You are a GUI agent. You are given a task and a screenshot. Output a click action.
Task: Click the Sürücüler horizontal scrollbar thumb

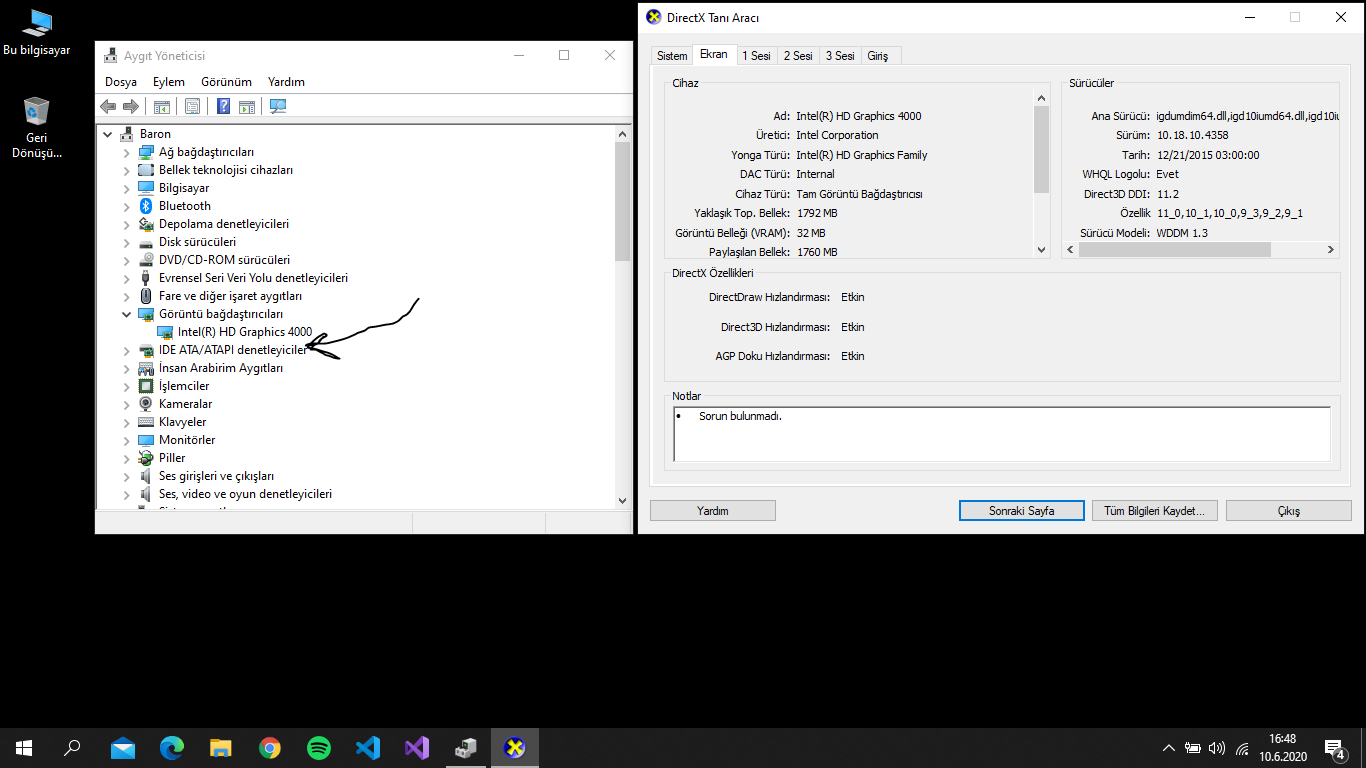1175,250
